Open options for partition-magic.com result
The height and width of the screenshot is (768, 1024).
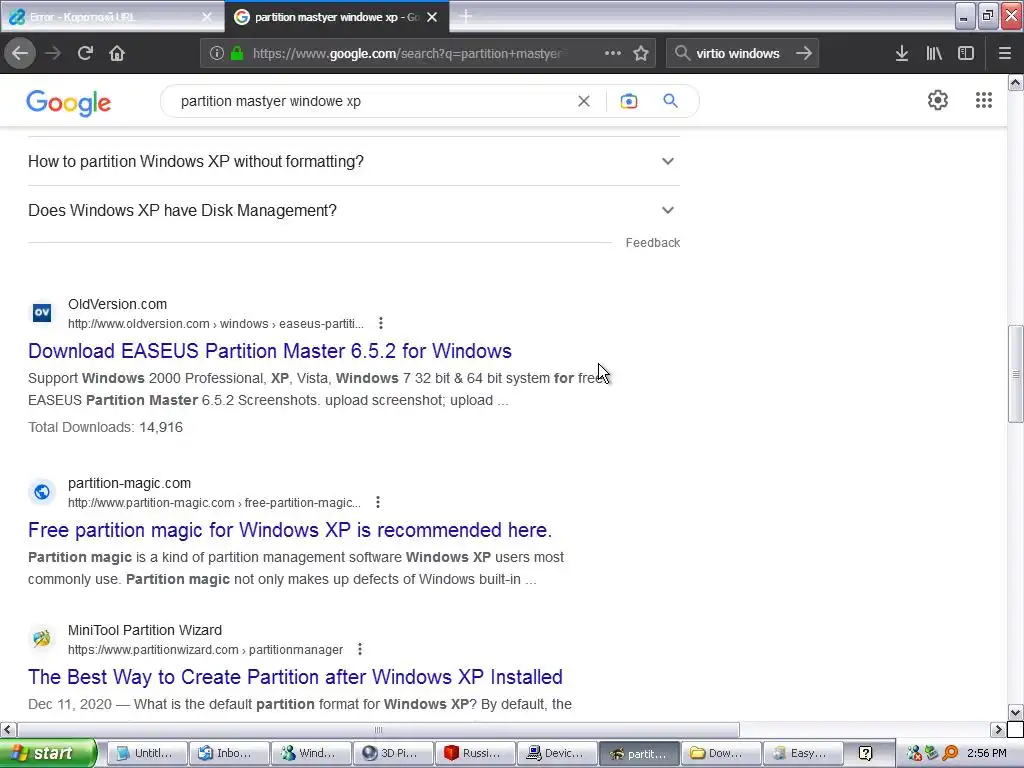click(x=377, y=502)
